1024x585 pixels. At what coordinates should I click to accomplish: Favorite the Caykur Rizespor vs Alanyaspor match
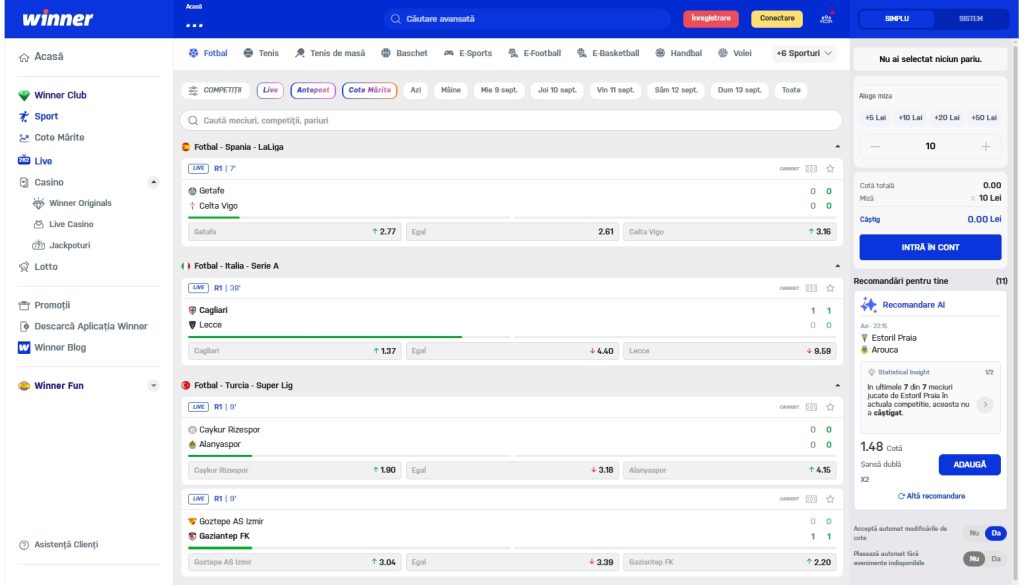830,407
